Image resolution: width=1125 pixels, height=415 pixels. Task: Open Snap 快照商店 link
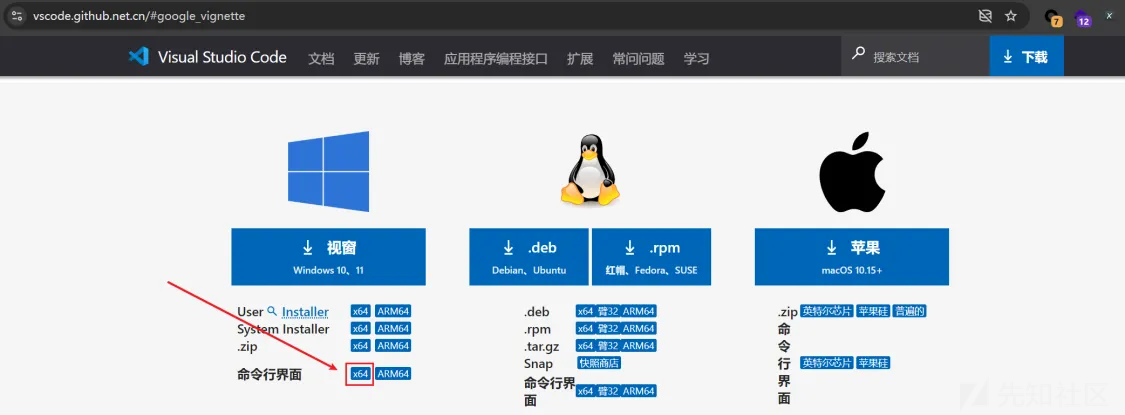point(599,363)
